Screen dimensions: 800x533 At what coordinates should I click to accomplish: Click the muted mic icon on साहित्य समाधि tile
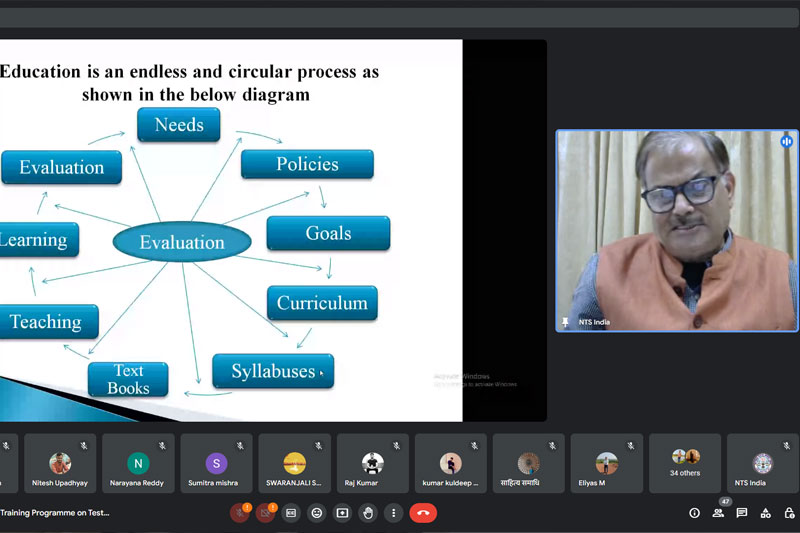click(553, 446)
